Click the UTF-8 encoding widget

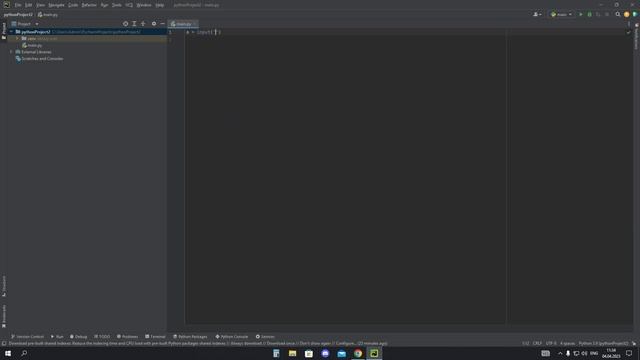[551, 344]
